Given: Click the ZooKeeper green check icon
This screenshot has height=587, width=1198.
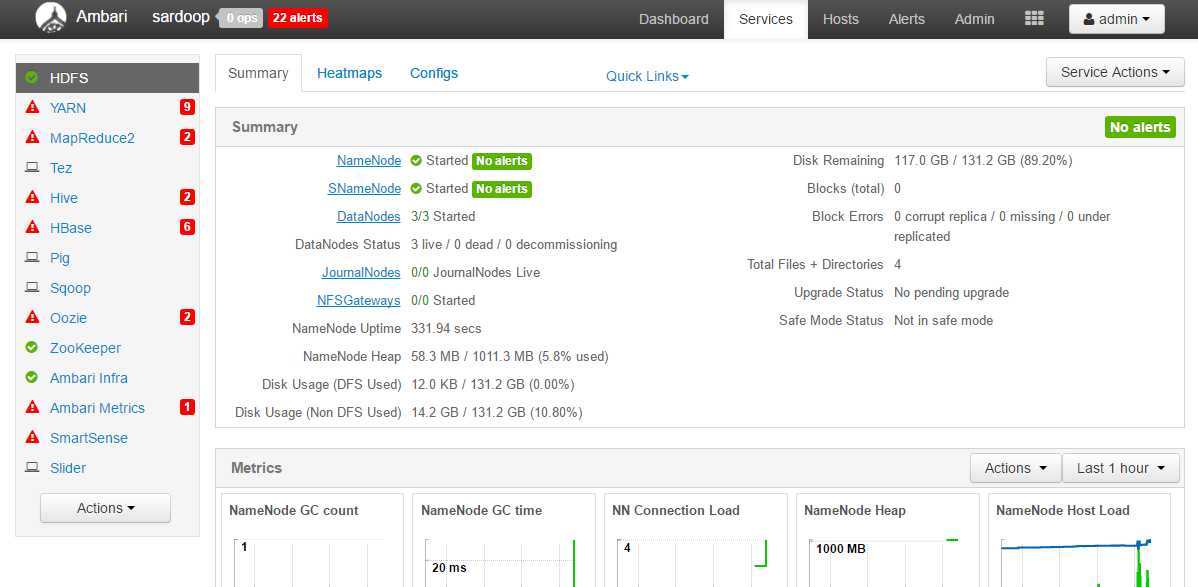Looking at the screenshot, I should coord(31,347).
